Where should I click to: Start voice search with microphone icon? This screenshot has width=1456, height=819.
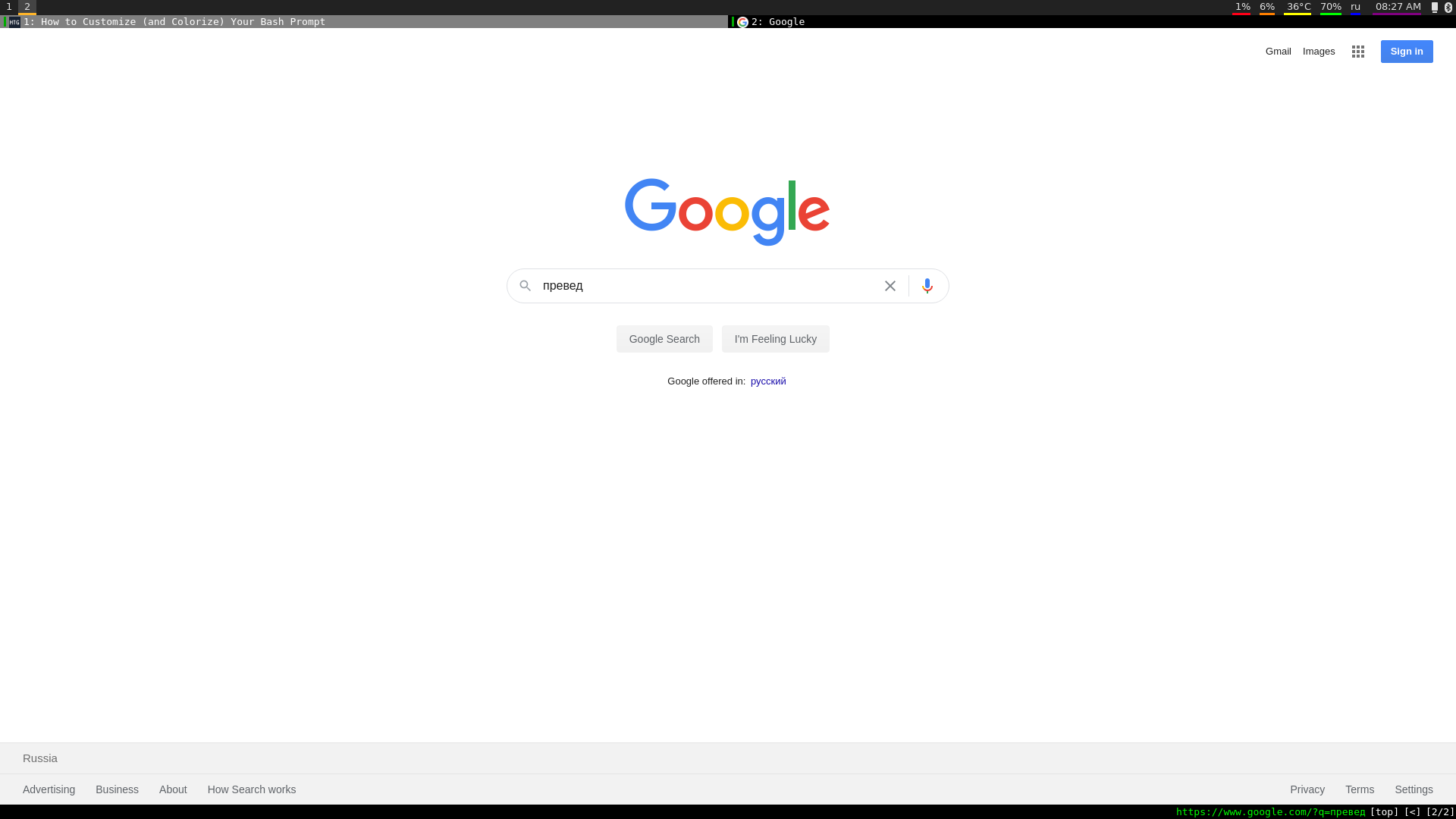[x=927, y=286]
